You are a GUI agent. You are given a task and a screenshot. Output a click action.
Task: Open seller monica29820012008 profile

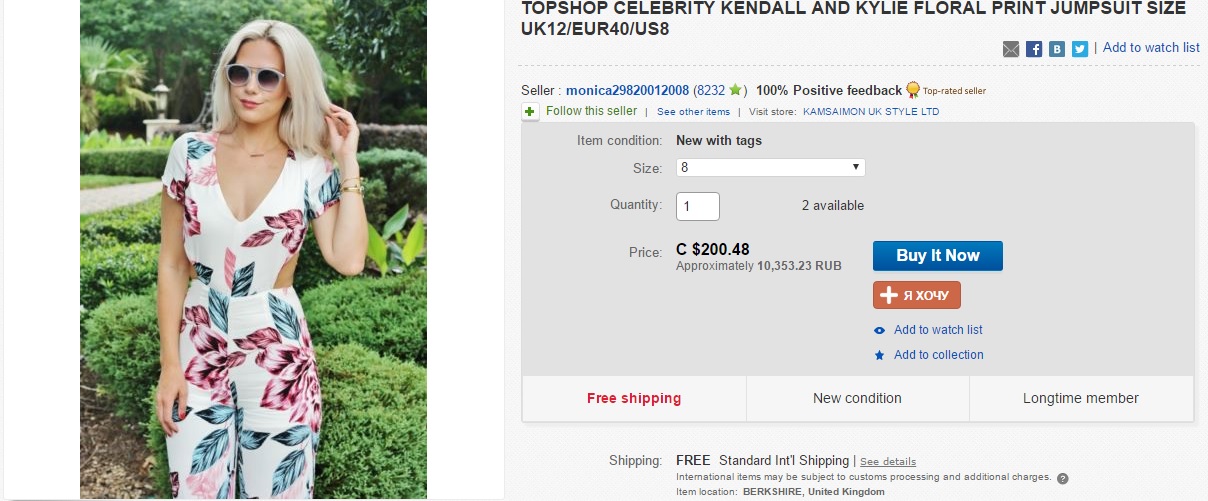point(627,91)
